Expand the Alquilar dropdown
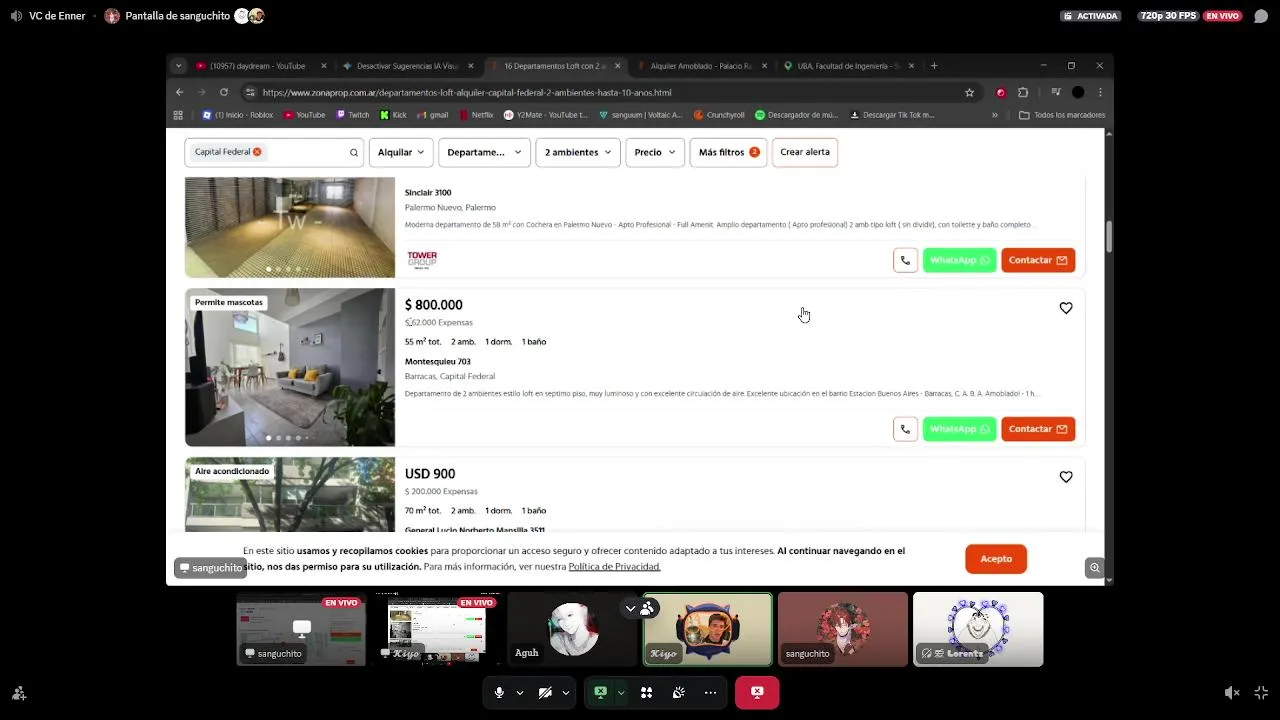This screenshot has height=720, width=1280. pos(400,152)
